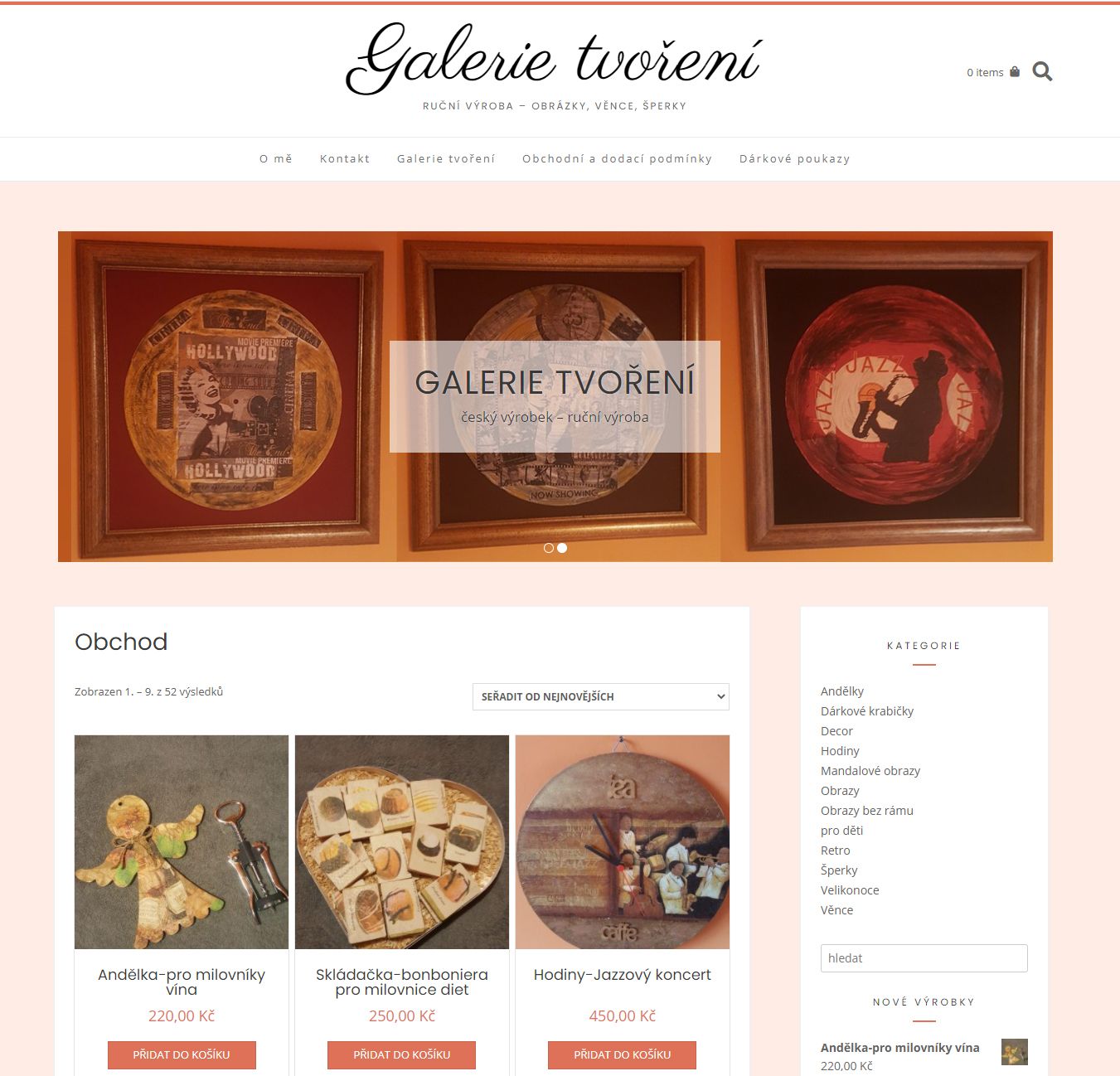Open the sort order dropdown
Viewport: 1120px width, 1076px height.
tap(601, 696)
